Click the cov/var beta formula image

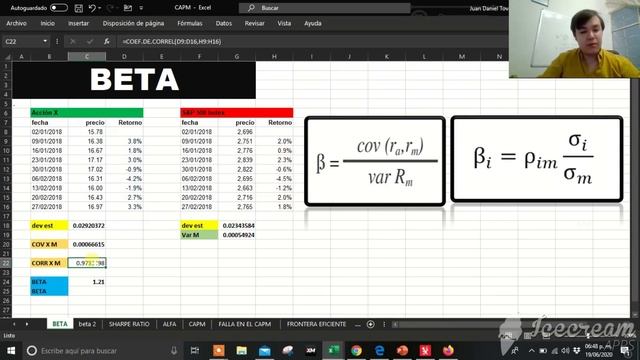pyautogui.click(x=375, y=161)
